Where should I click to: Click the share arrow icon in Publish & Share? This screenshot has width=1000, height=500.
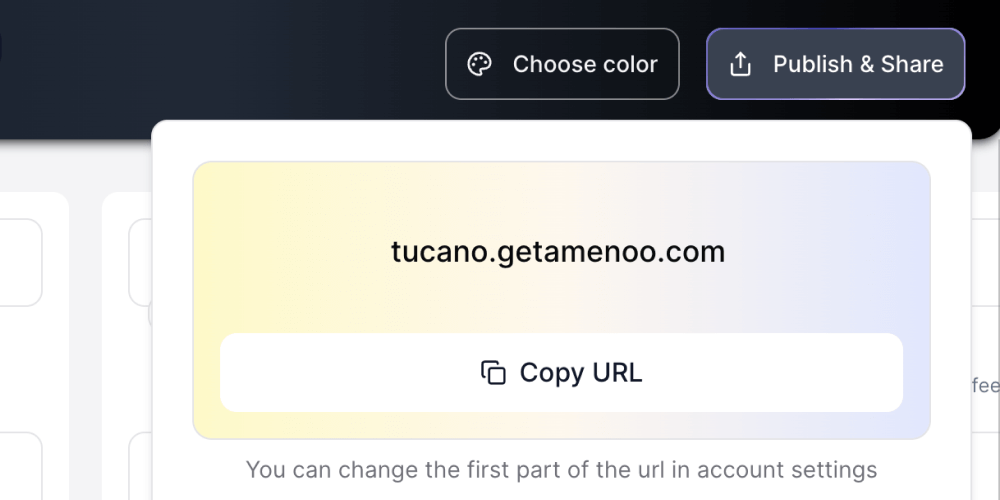[740, 65]
